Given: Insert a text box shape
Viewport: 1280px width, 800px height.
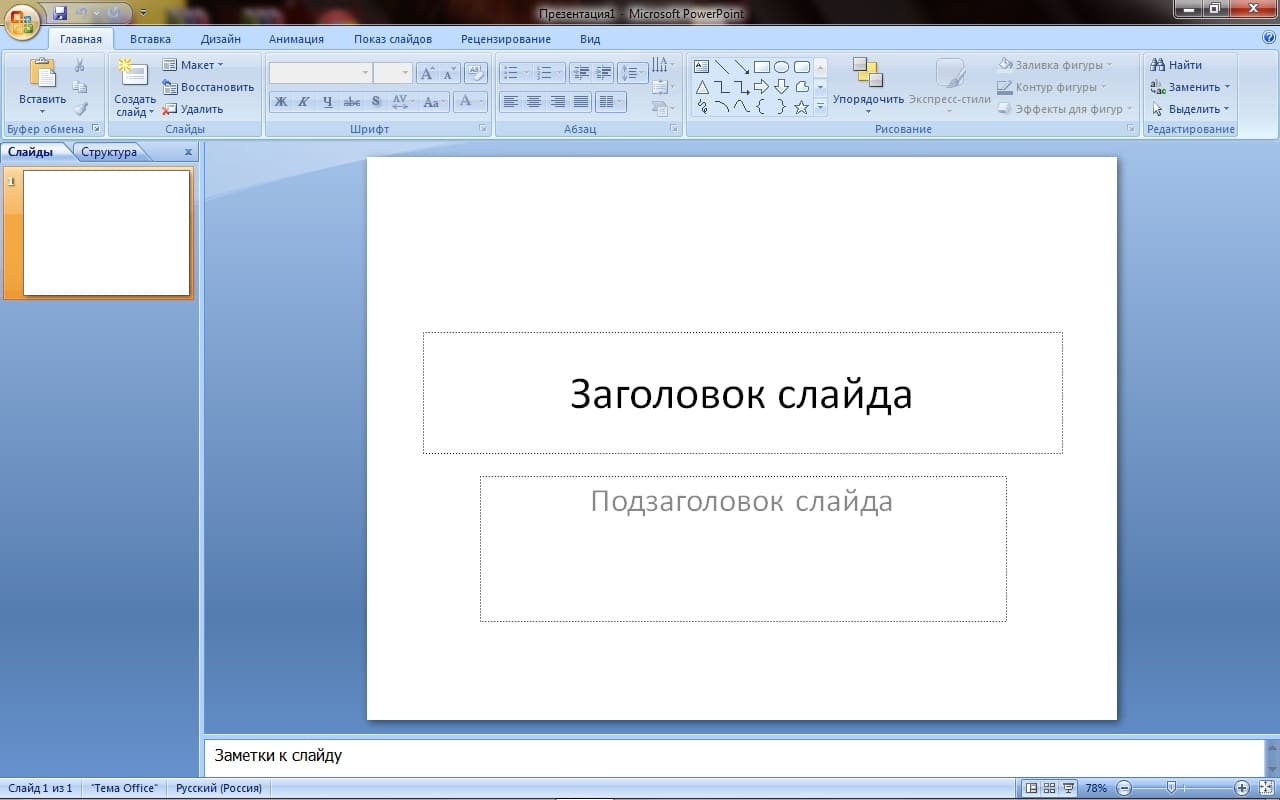Looking at the screenshot, I should (701, 67).
